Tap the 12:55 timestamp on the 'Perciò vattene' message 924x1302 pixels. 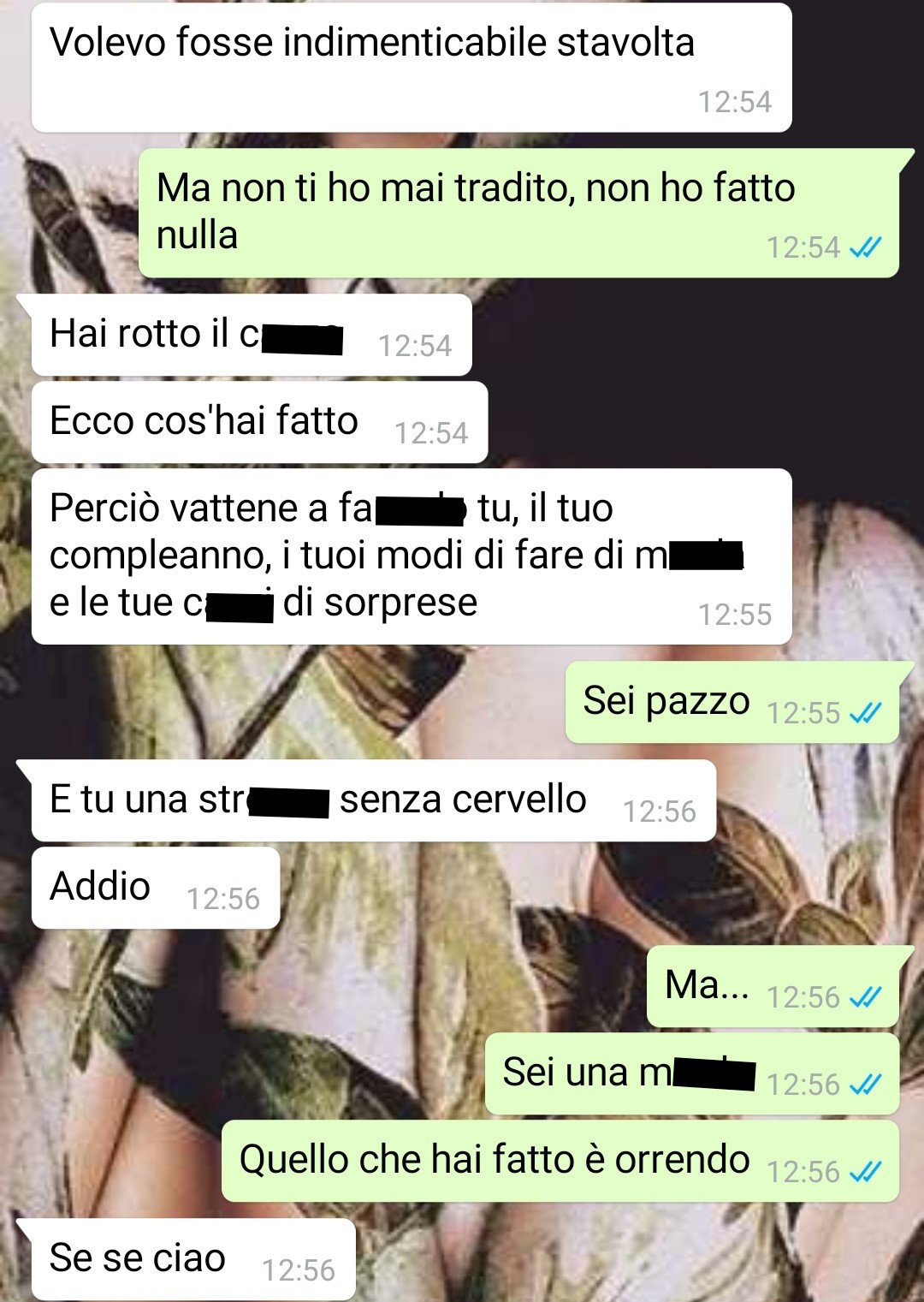(734, 615)
